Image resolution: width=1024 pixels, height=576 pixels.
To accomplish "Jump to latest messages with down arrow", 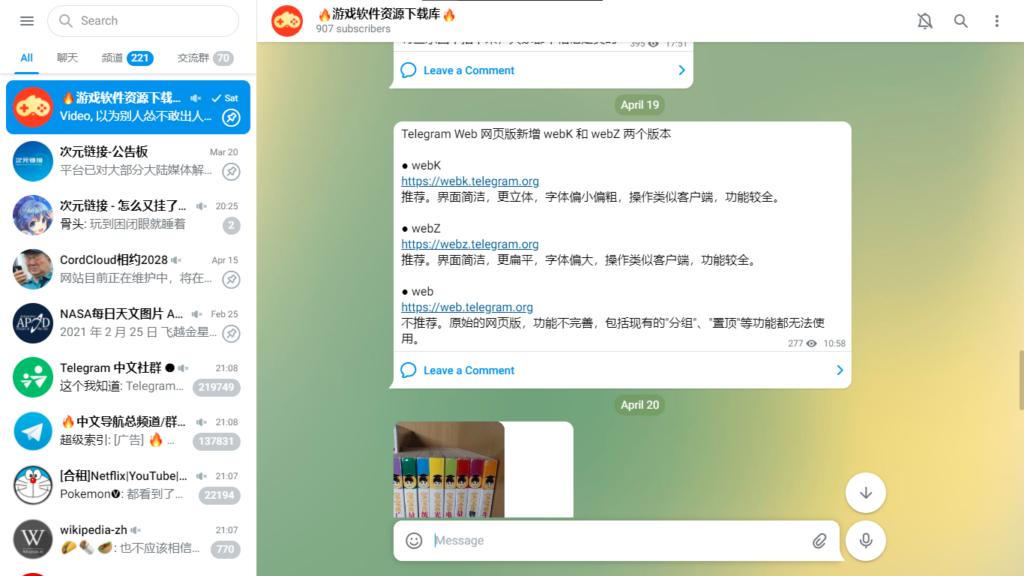I will 865,493.
